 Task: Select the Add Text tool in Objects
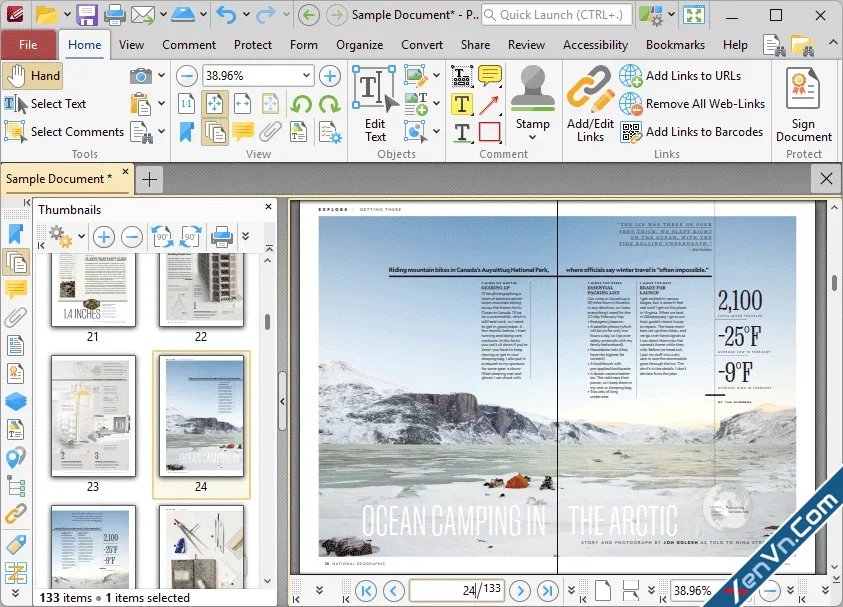416,104
